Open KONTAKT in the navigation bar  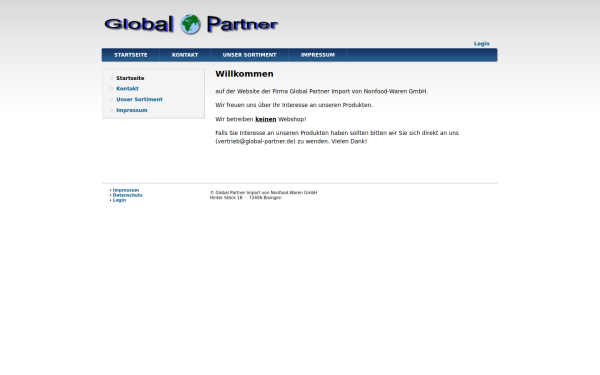click(185, 55)
